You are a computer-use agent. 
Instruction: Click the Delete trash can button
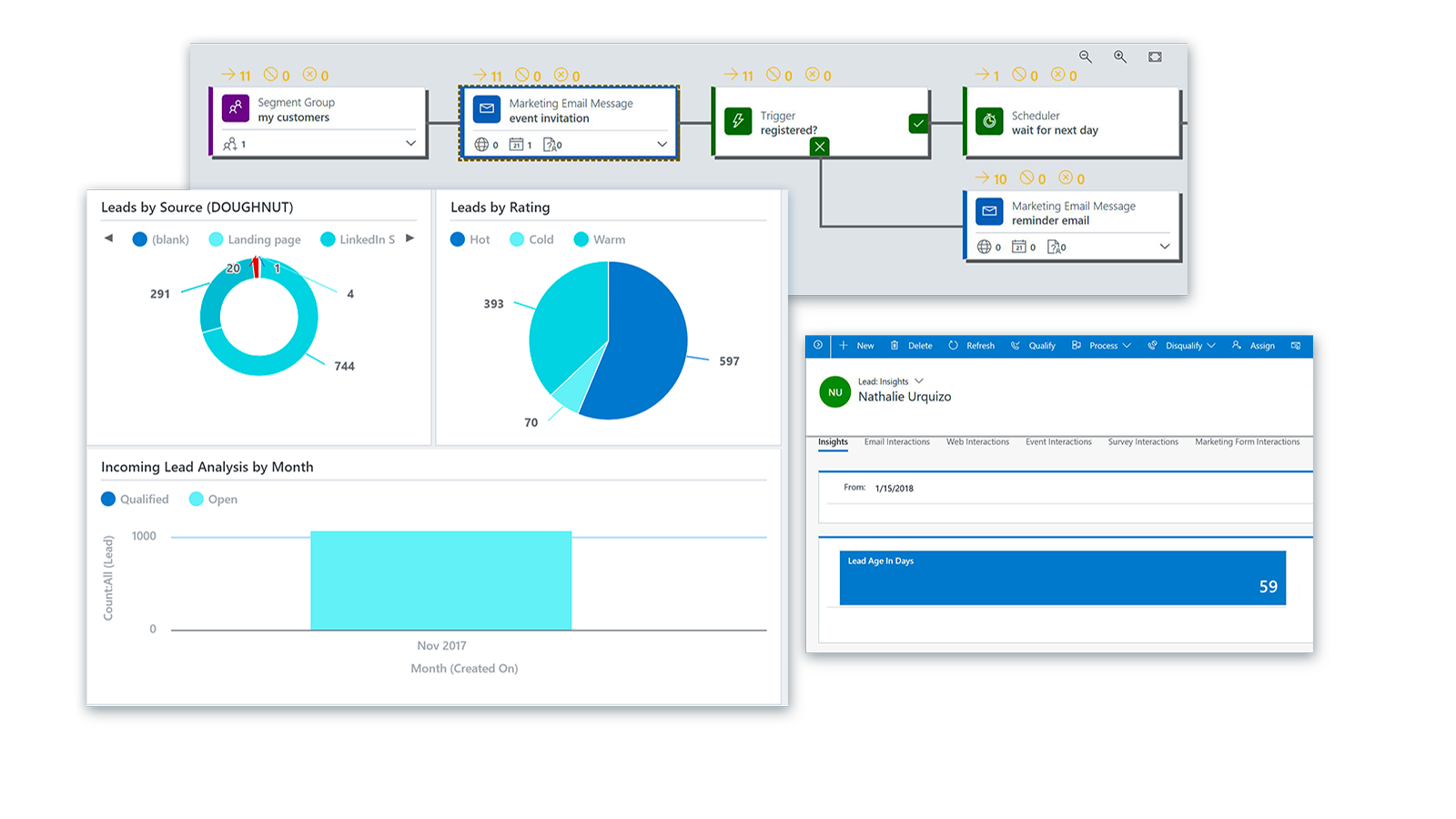click(x=911, y=346)
